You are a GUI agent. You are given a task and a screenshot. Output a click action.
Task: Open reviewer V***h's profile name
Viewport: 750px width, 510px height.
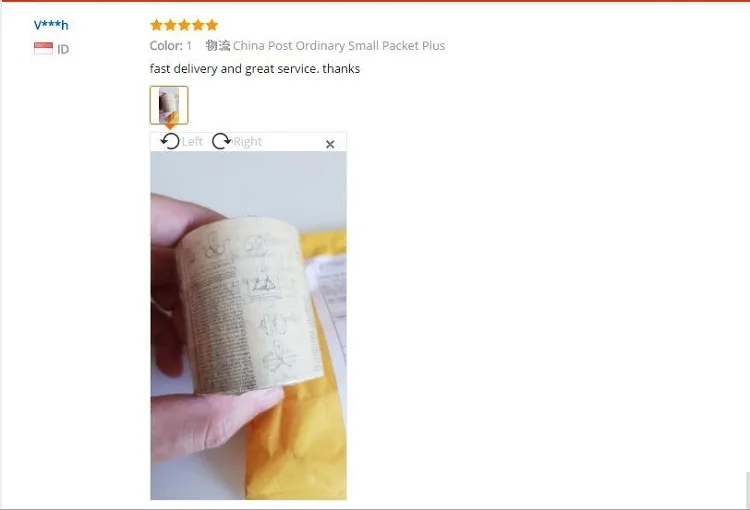point(51,25)
